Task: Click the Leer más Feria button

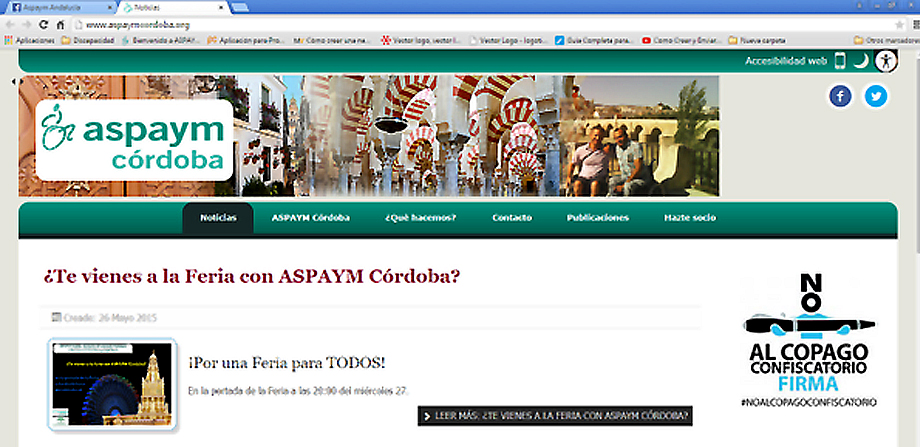Action: pyautogui.click(x=555, y=416)
